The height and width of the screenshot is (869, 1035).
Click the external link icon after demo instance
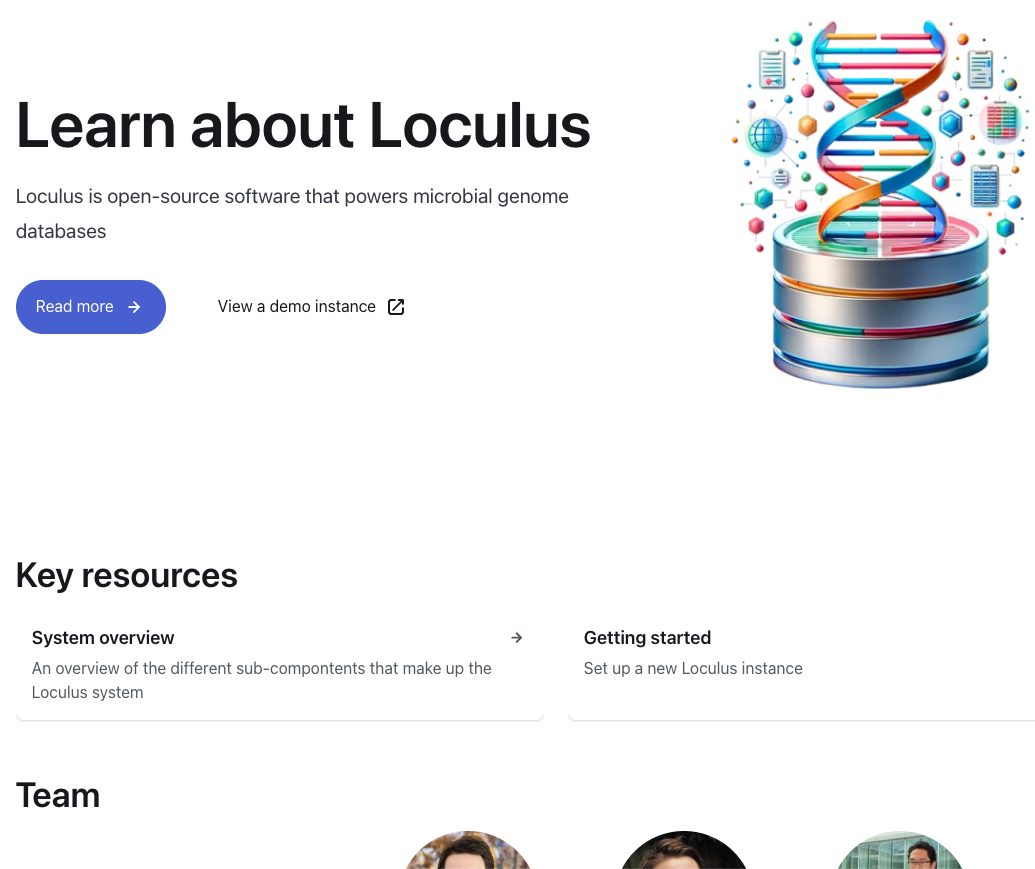[396, 307]
